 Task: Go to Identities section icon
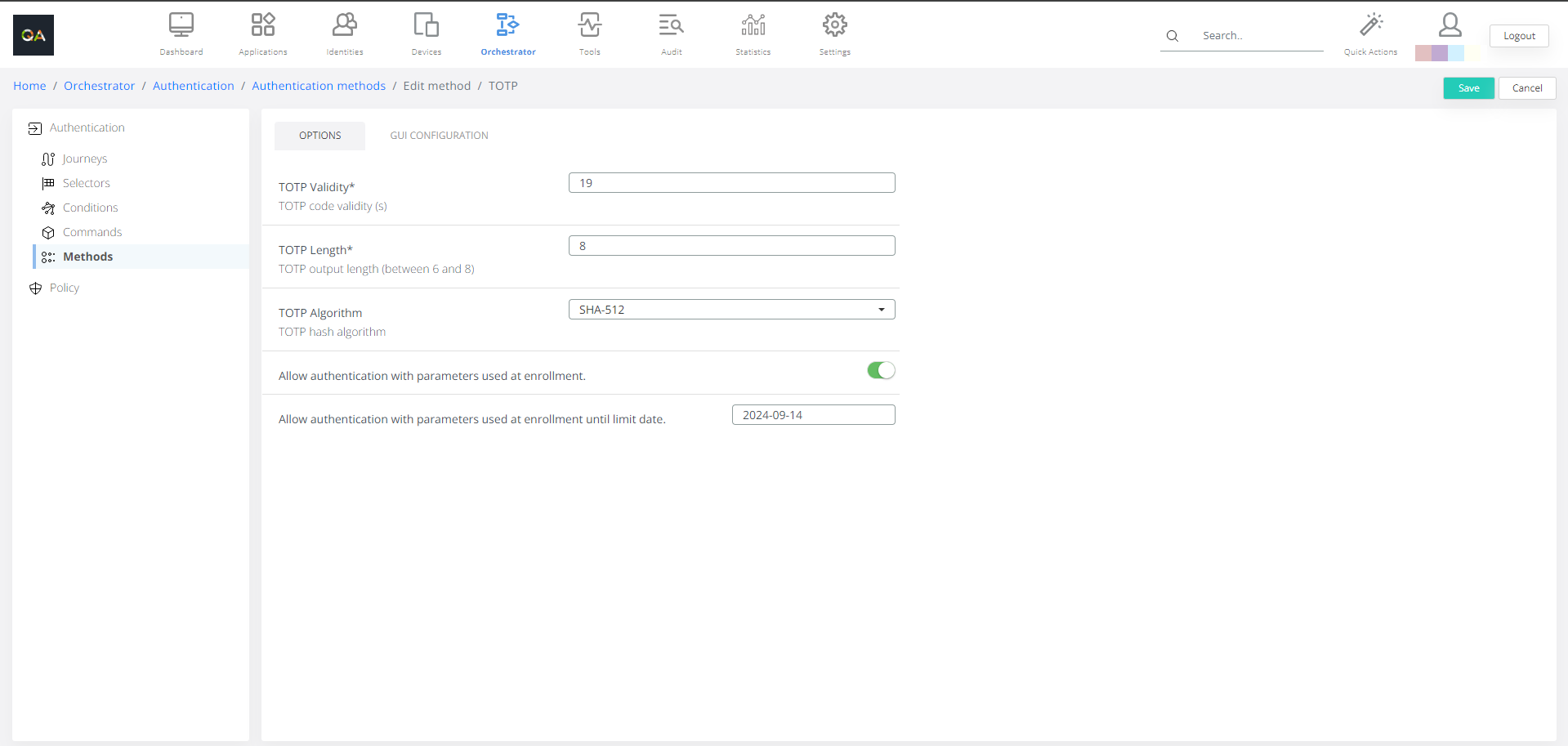[344, 26]
